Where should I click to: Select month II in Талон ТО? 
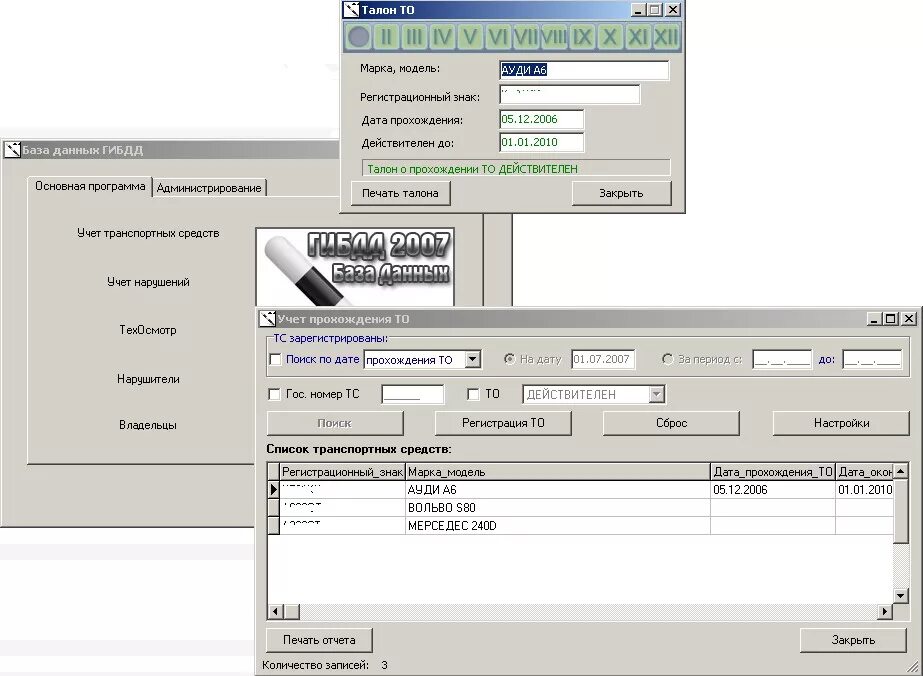386,37
